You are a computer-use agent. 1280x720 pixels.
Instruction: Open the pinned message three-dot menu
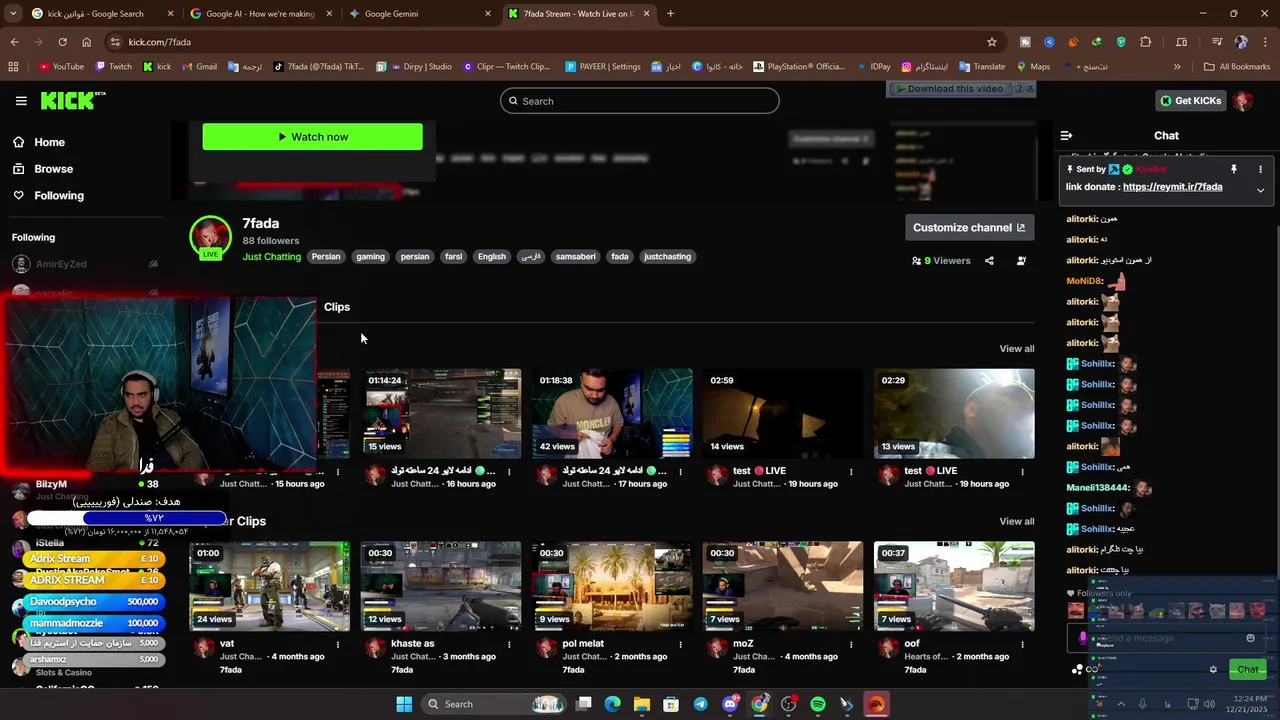point(1260,170)
